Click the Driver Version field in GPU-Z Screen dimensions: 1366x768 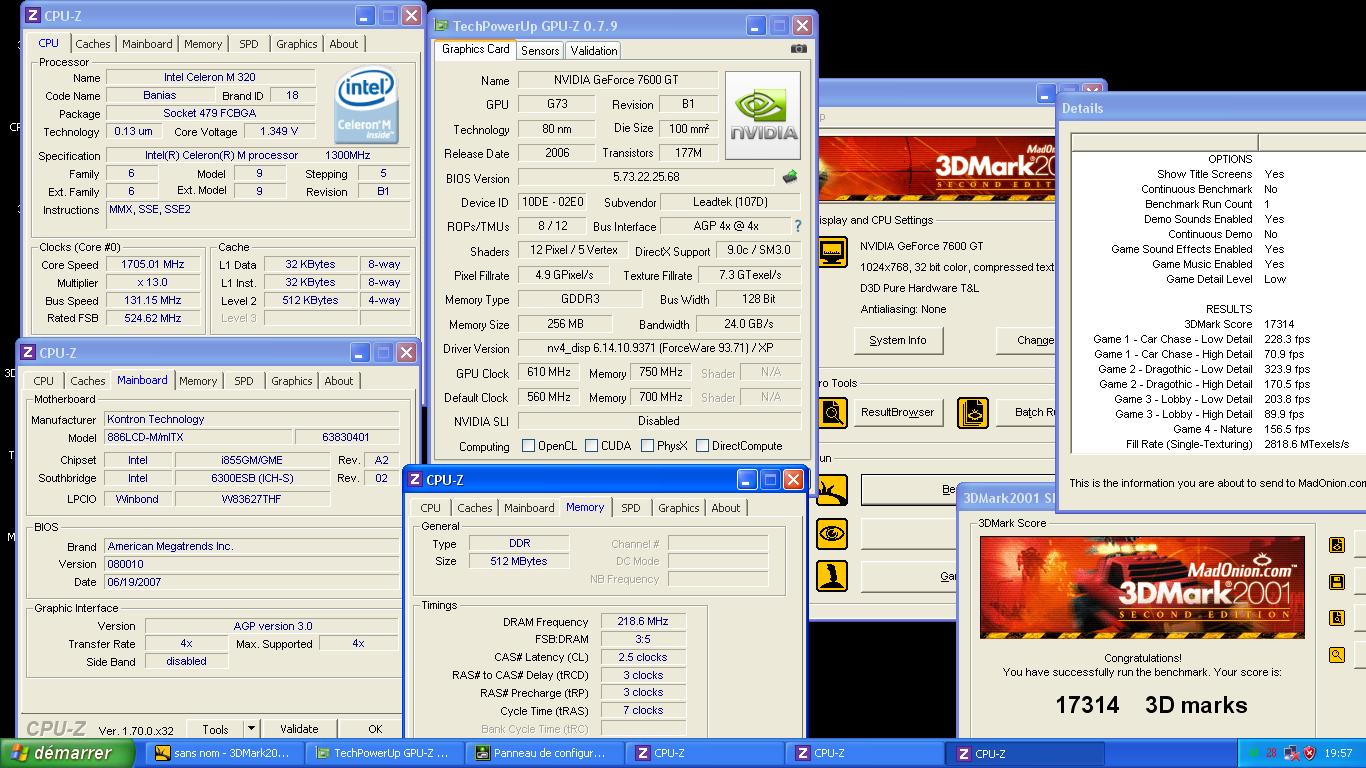(659, 348)
